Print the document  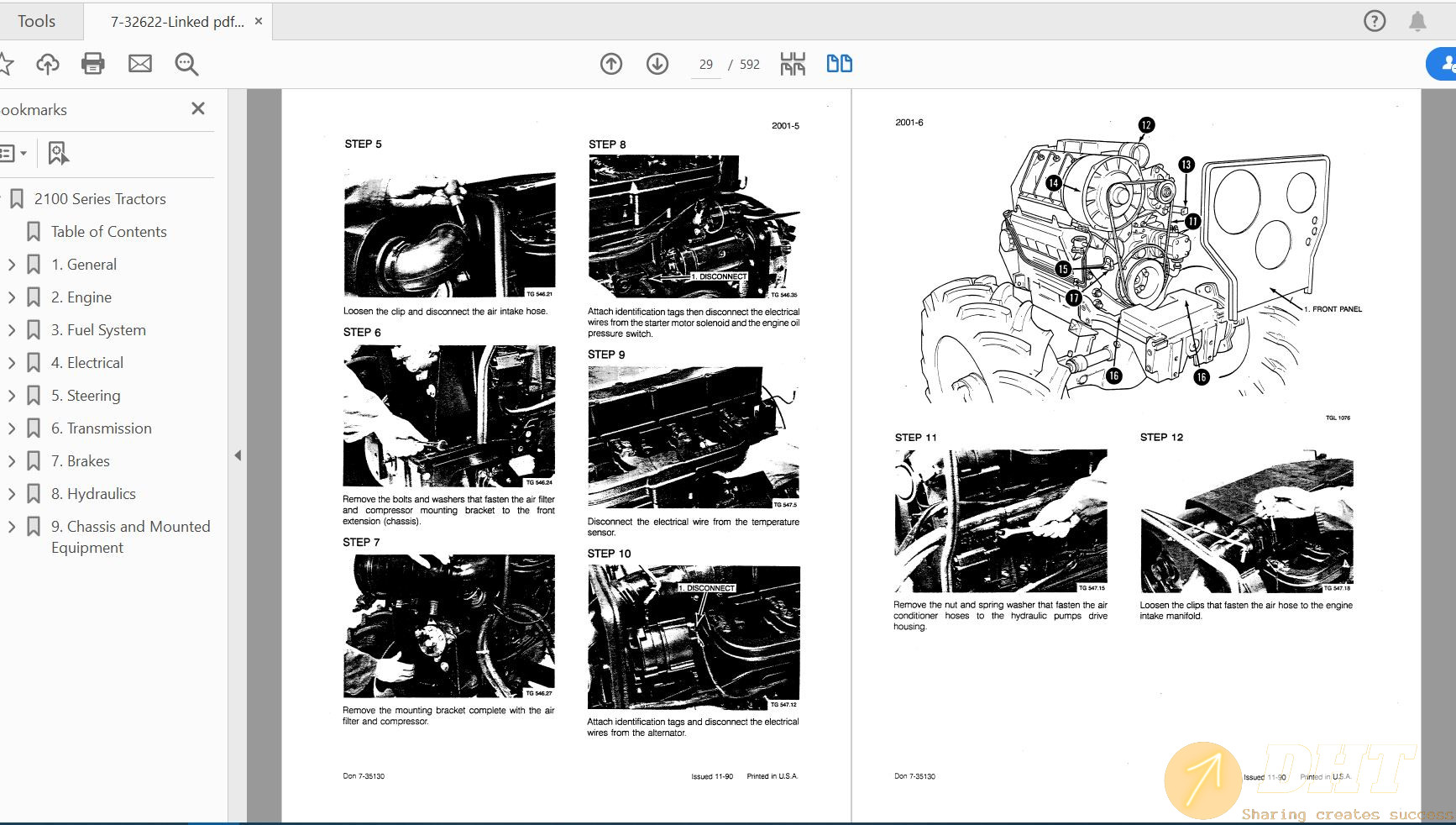point(93,63)
